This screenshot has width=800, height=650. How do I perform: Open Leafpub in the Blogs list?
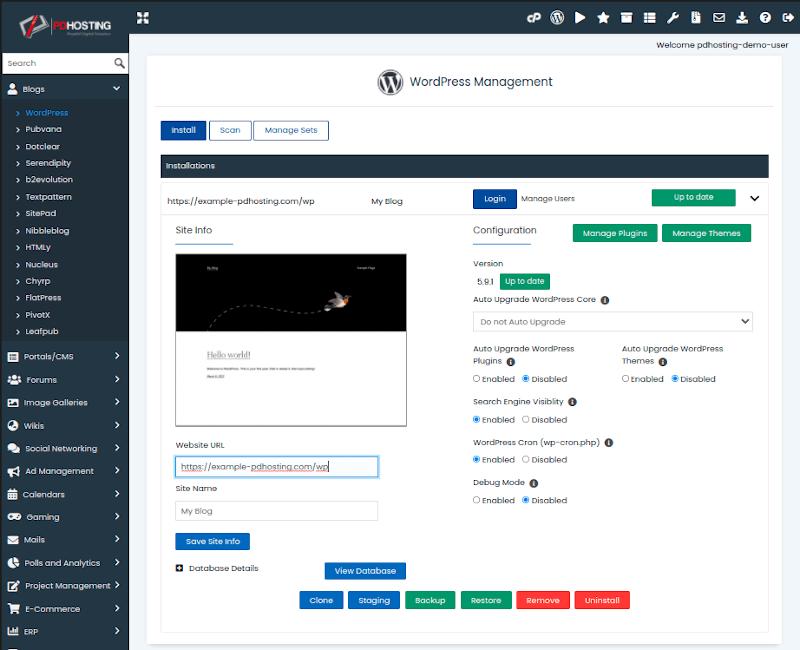point(42,332)
